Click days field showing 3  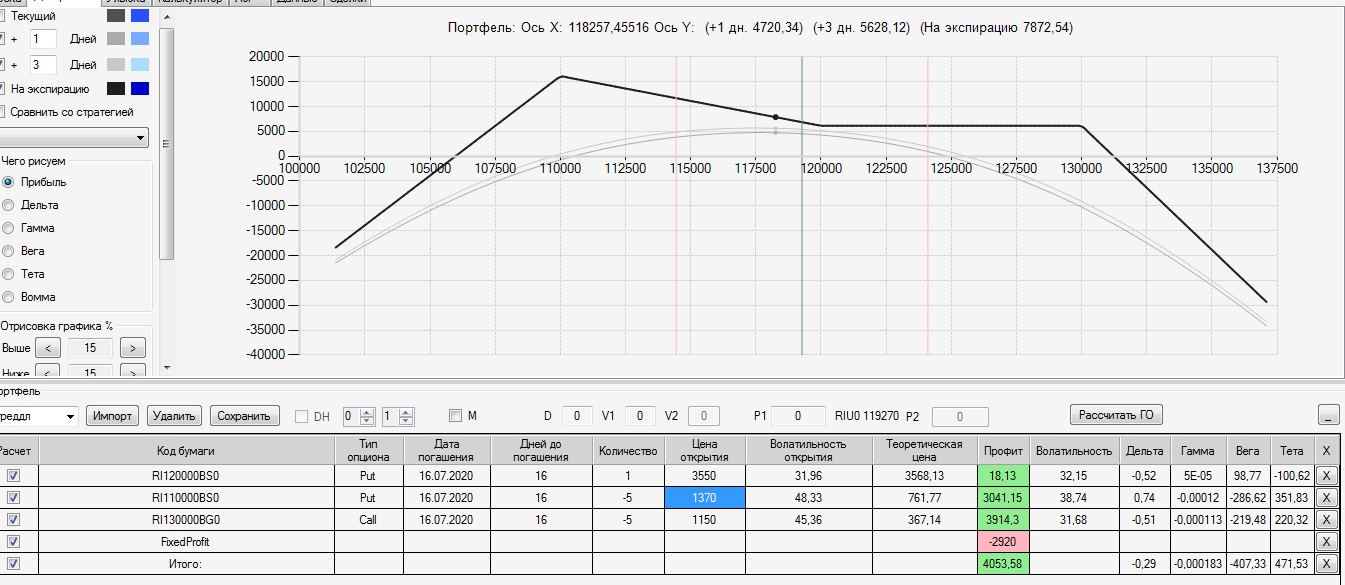coord(43,64)
